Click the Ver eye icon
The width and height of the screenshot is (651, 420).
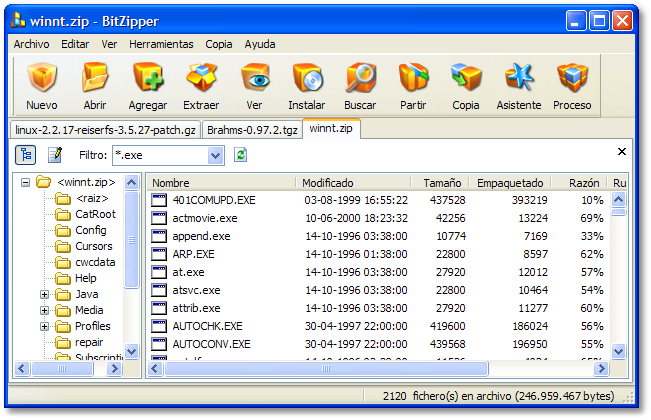[255, 78]
